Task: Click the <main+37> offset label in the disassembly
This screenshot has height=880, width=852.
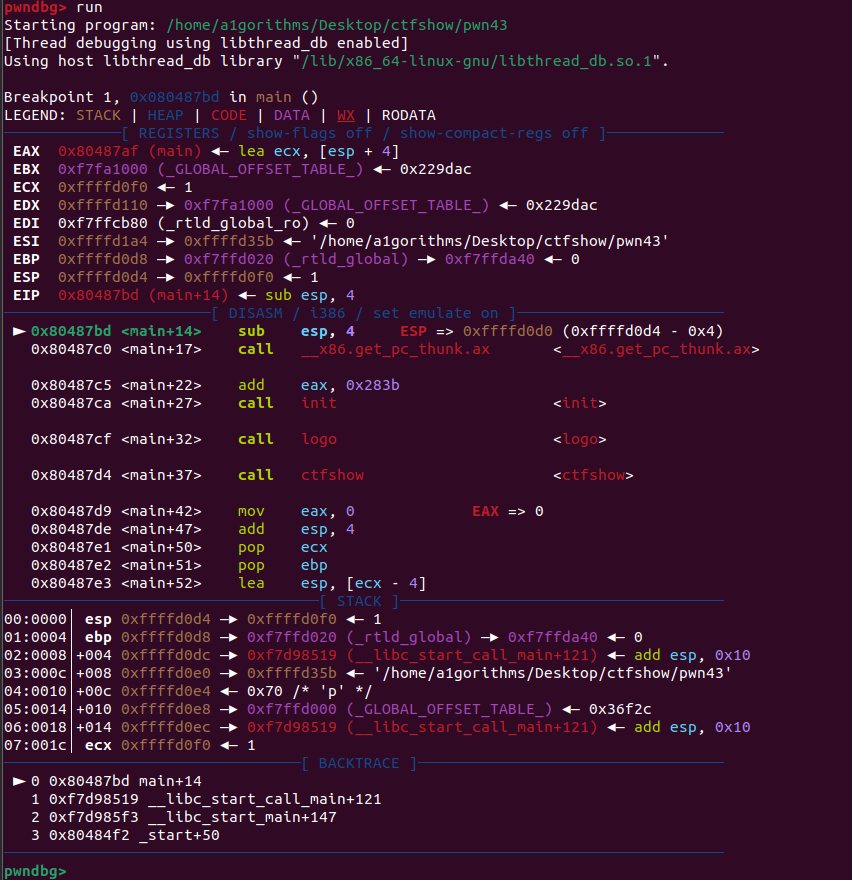Action: tap(161, 475)
